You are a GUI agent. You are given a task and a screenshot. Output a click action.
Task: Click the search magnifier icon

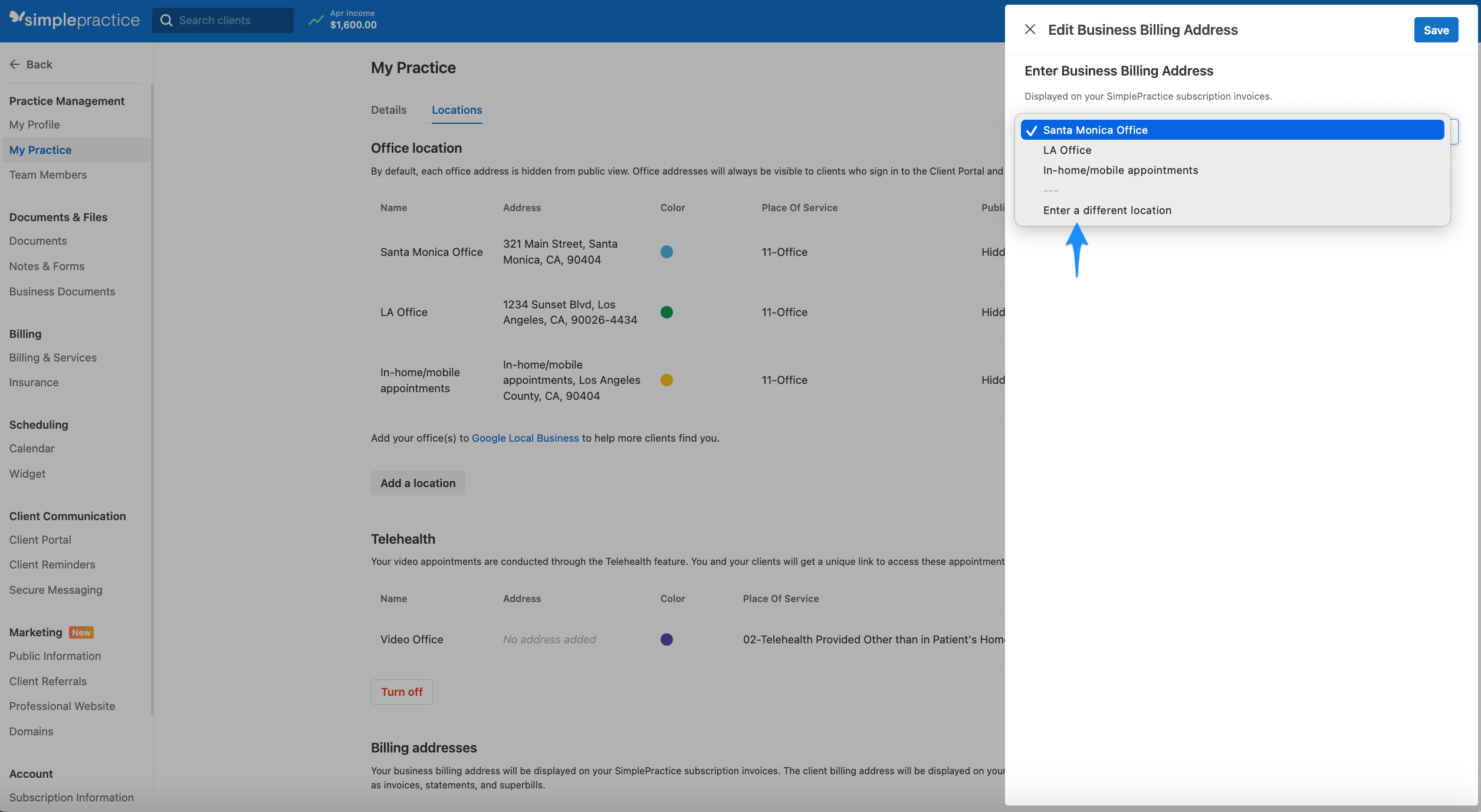(167, 19)
